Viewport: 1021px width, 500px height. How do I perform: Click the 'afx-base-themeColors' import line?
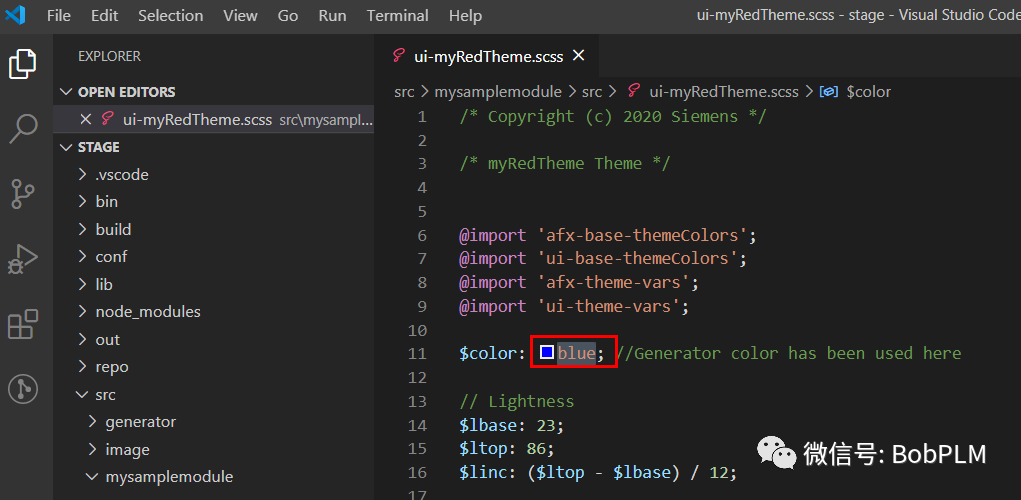point(608,235)
